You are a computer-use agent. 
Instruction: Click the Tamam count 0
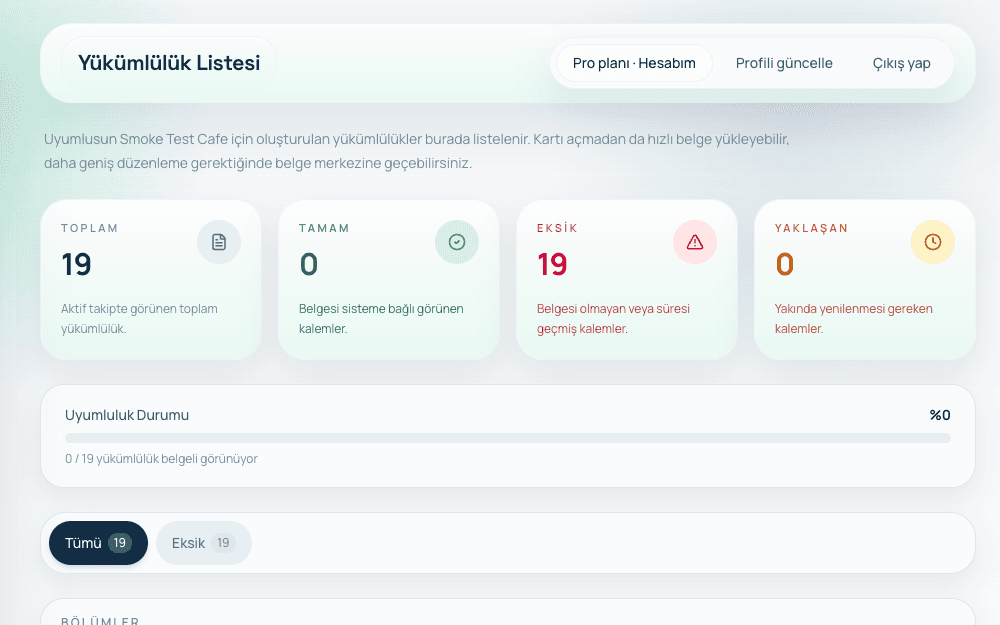[309, 264]
